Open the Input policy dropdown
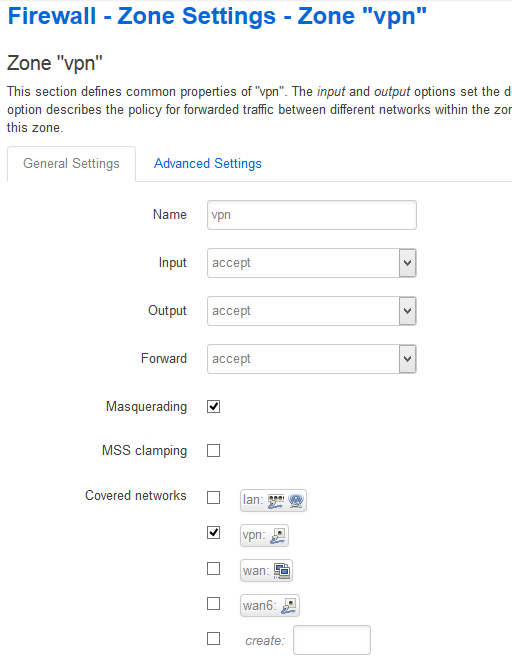 (x=312, y=263)
